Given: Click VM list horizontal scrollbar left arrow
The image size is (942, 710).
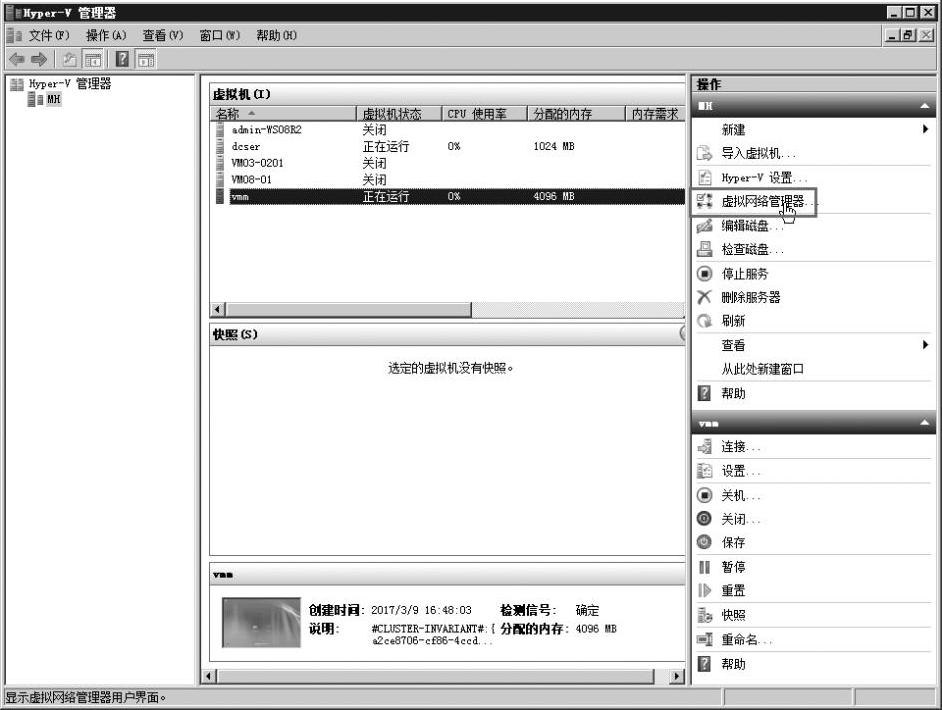Looking at the screenshot, I should click(217, 309).
